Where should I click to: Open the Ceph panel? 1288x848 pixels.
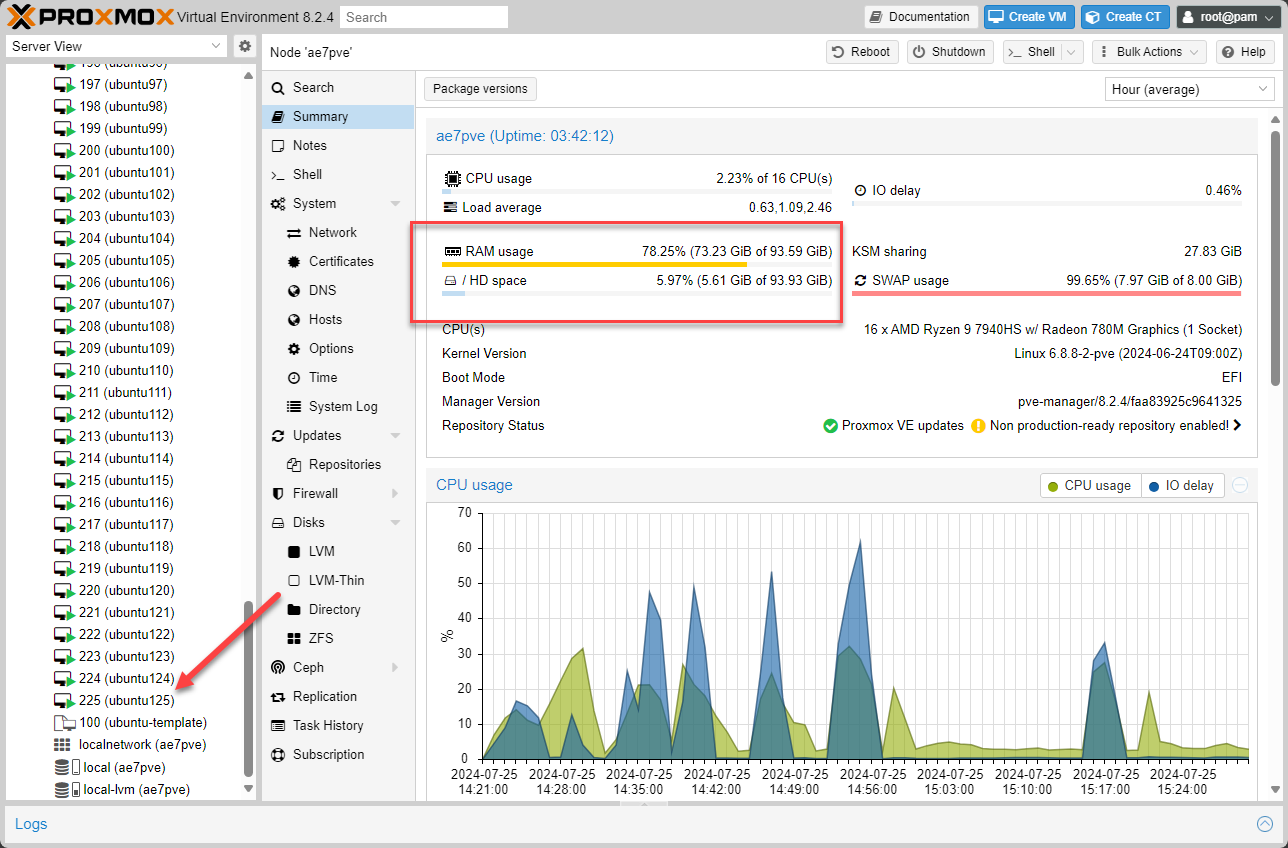coord(308,667)
